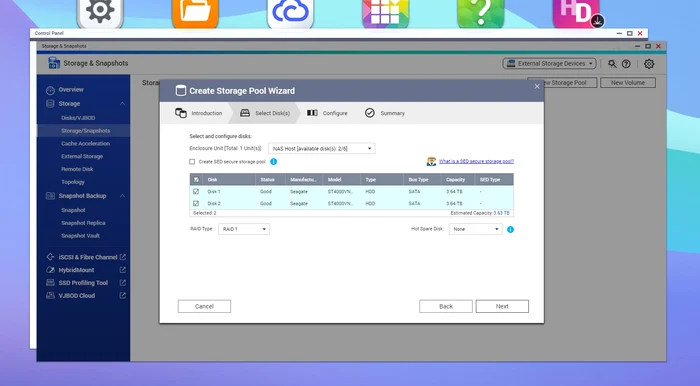Open external link icon for VJBOD Cloud
700x386 pixels.
(123, 295)
